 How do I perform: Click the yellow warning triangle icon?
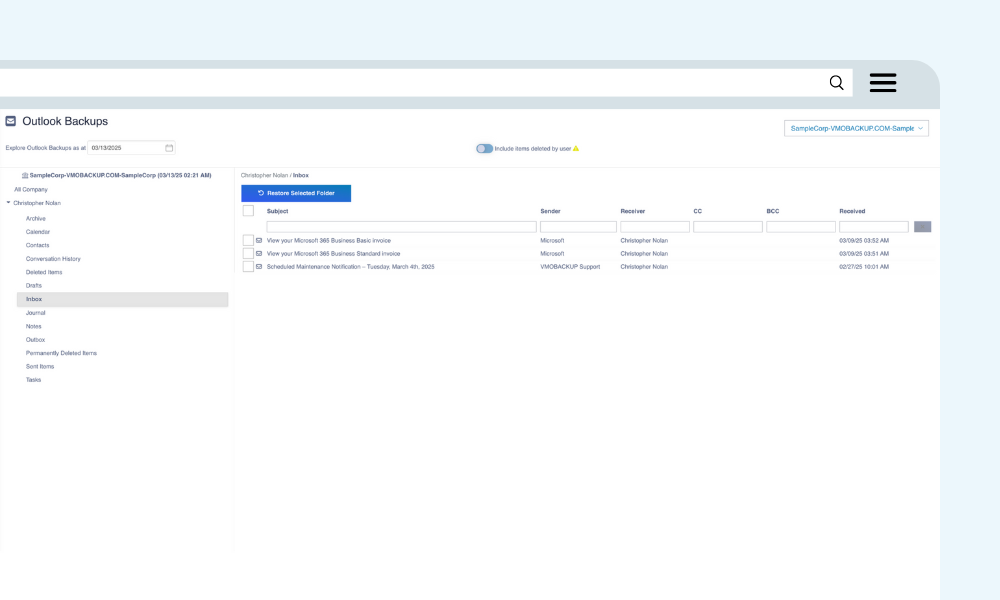[576, 148]
